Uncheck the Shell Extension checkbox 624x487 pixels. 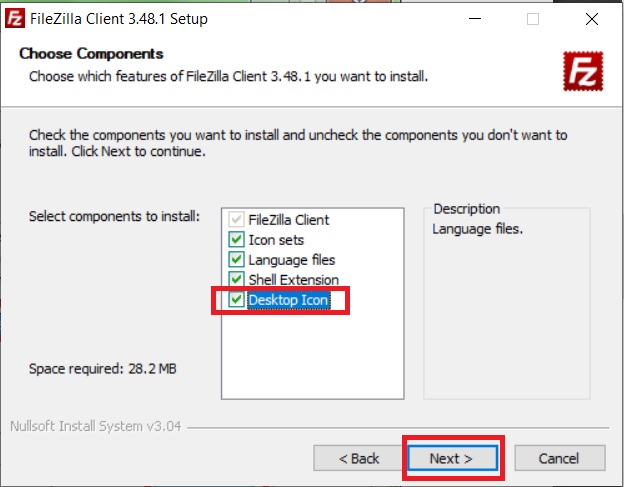pos(236,279)
